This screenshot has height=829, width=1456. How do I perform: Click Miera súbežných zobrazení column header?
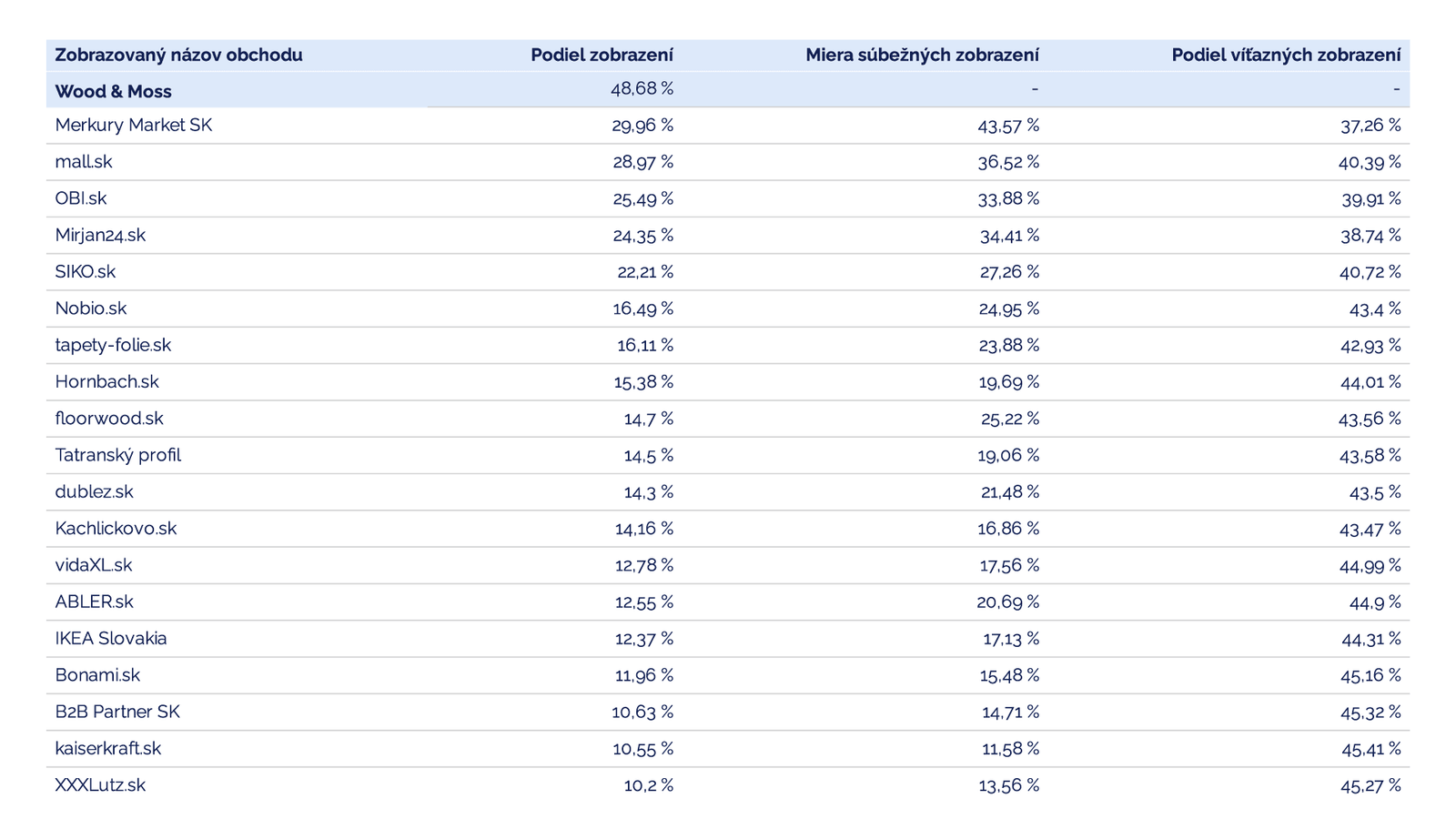pos(921,55)
